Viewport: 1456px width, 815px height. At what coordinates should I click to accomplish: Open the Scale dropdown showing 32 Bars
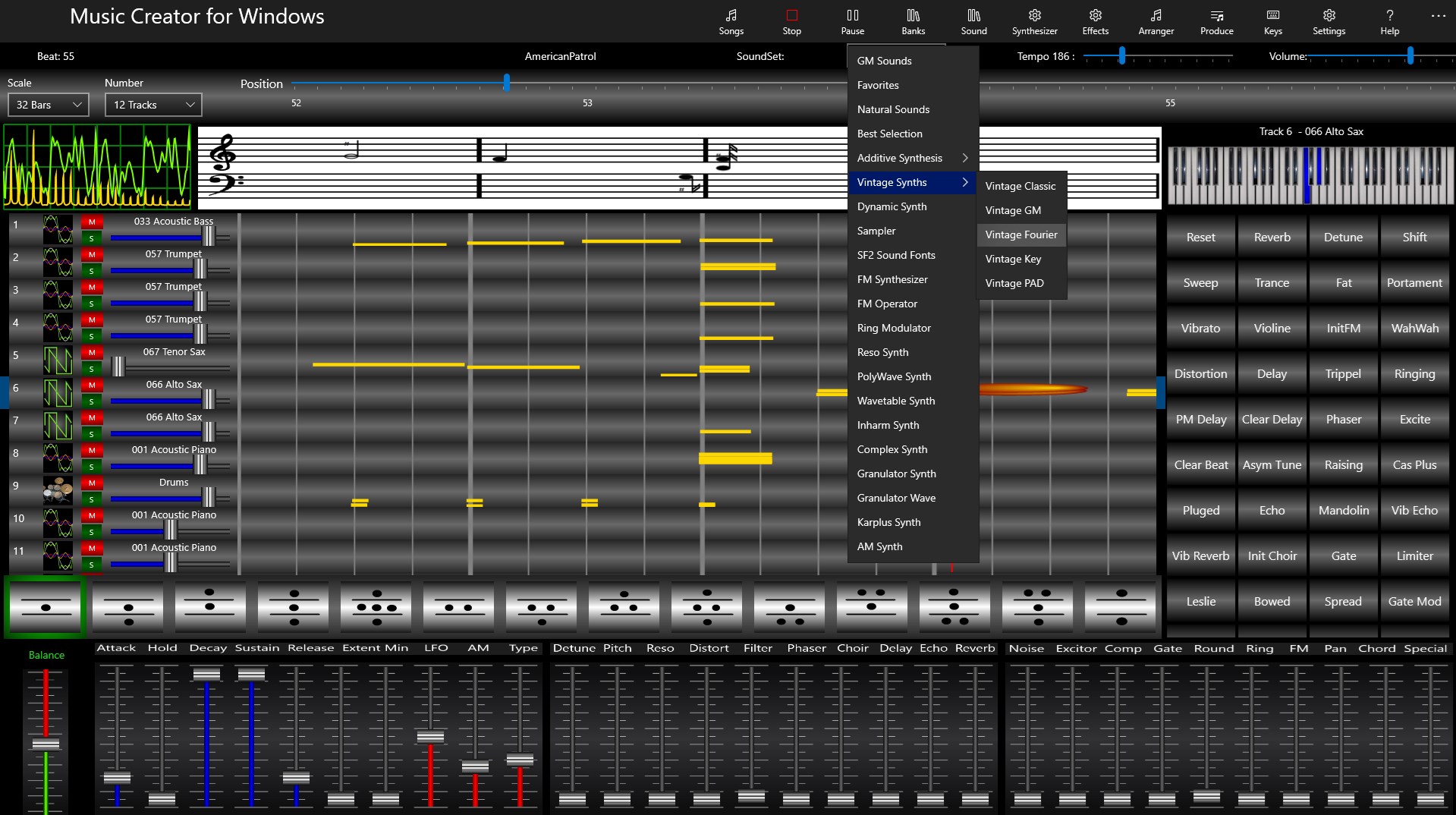[47, 104]
